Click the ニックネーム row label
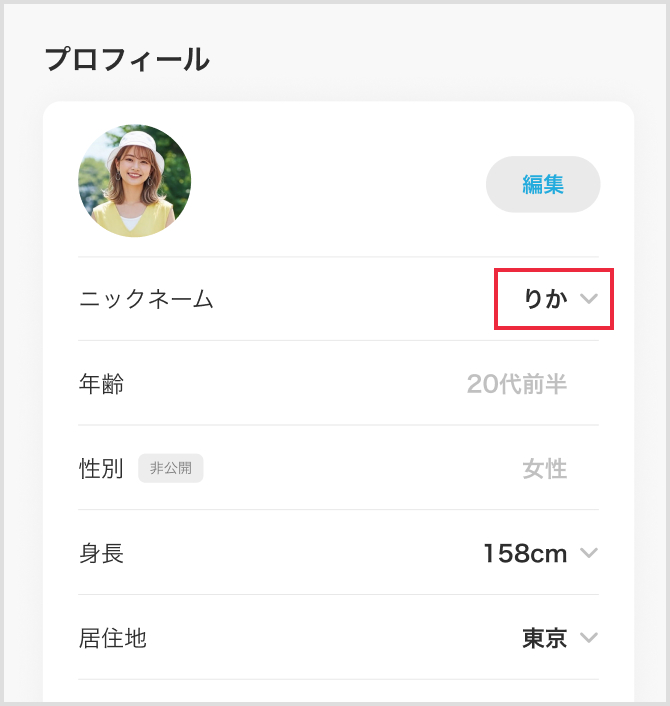This screenshot has height=706, width=670. pyautogui.click(x=146, y=298)
